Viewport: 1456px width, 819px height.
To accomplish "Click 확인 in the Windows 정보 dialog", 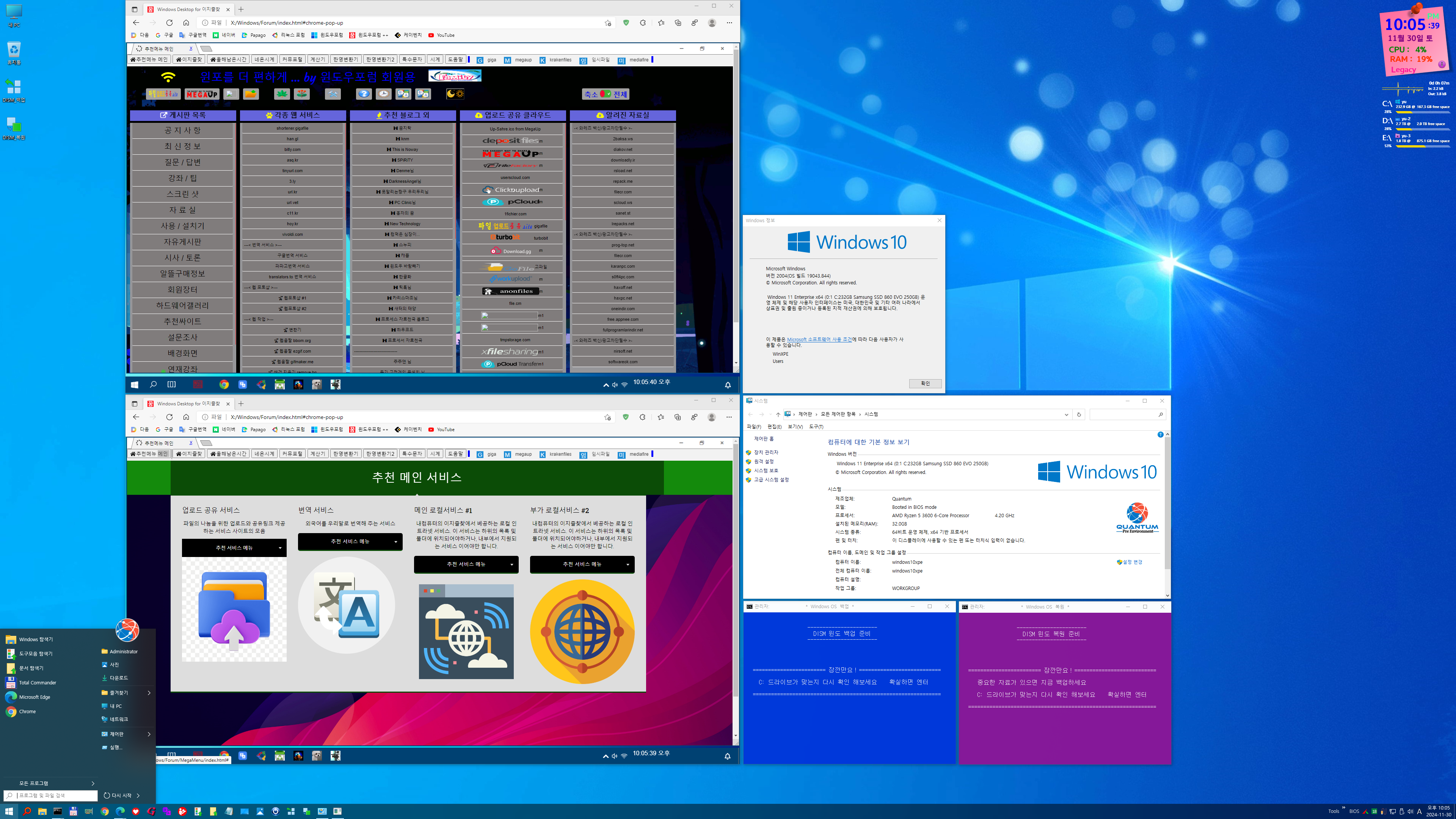I will point(925,383).
